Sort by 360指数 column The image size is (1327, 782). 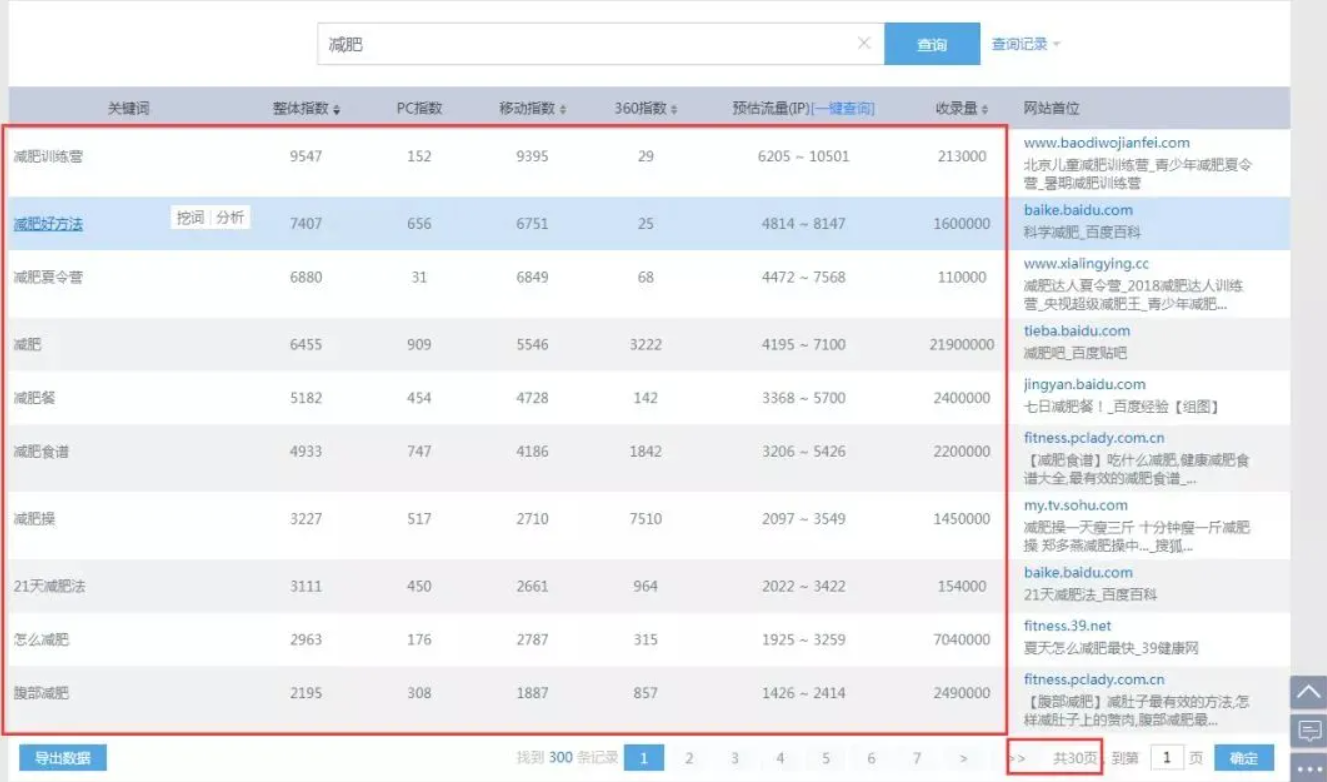tap(646, 108)
